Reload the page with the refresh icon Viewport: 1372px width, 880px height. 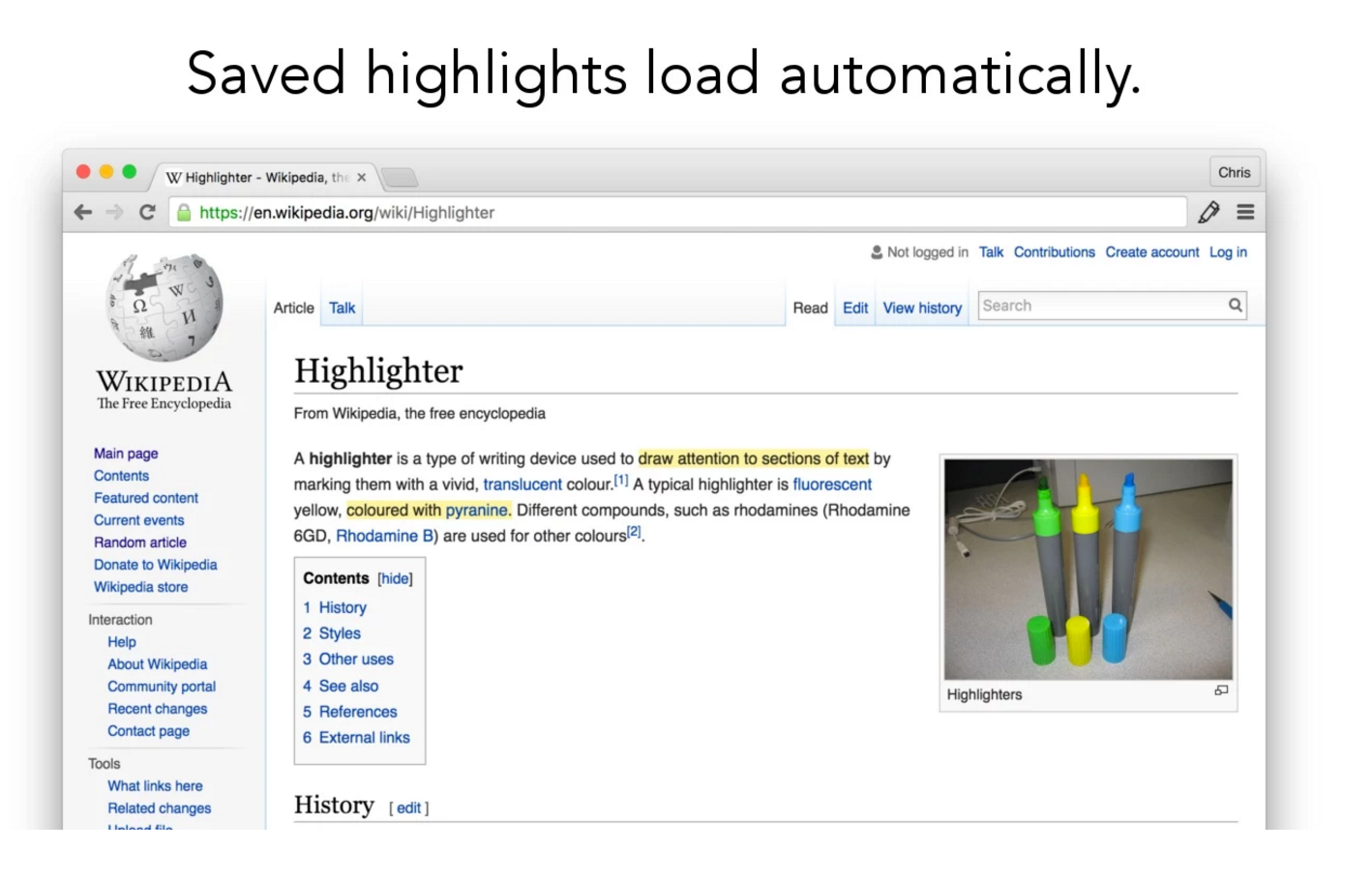point(147,212)
